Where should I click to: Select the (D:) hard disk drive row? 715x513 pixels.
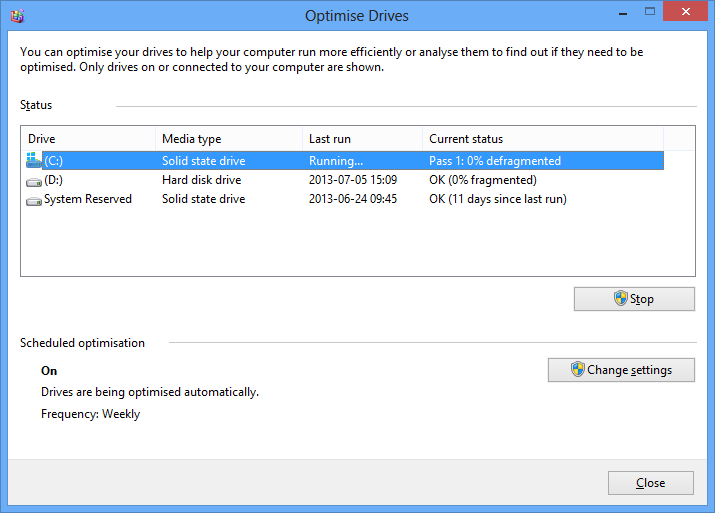[x=344, y=180]
